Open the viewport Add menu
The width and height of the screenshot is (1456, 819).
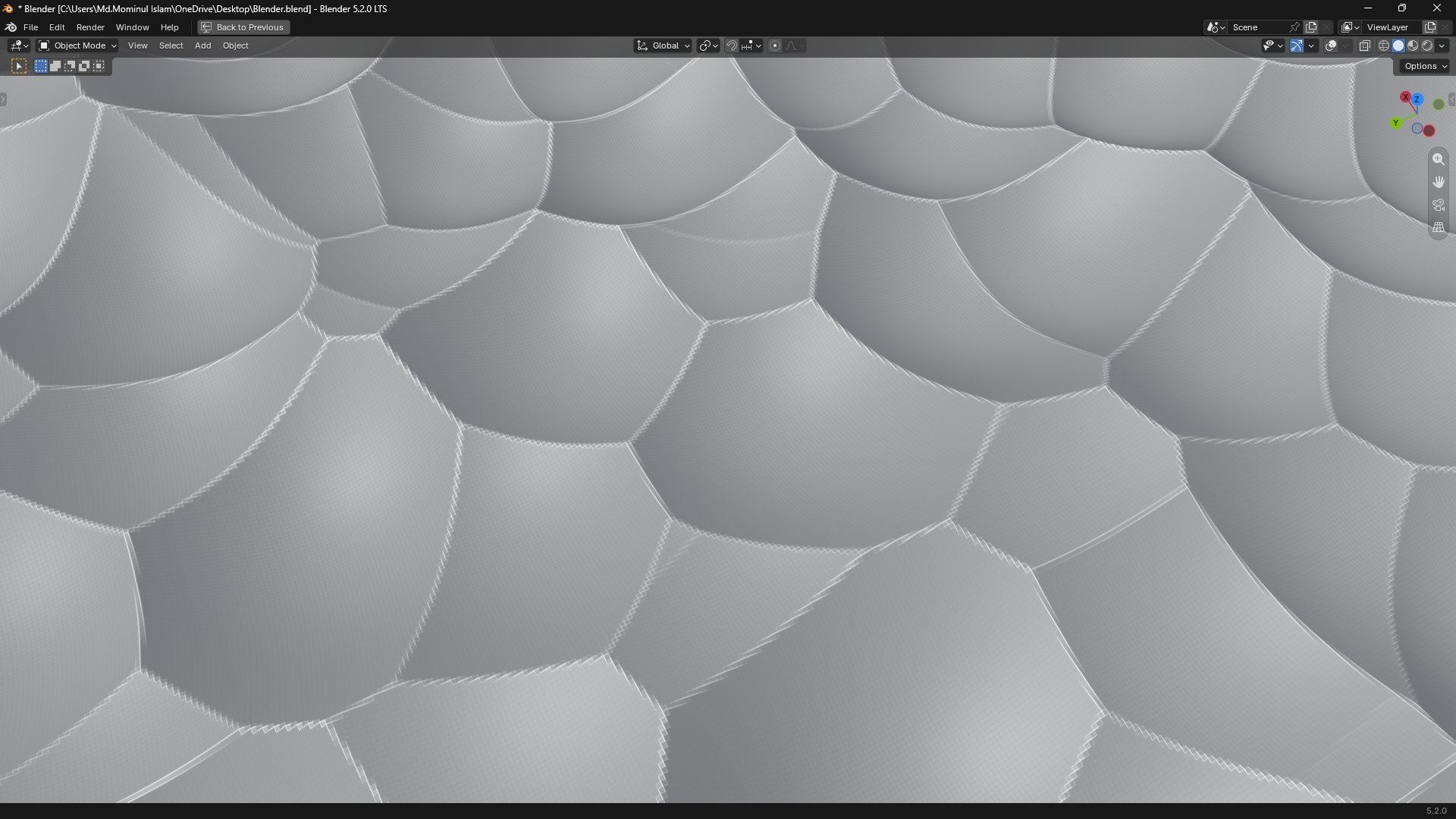click(x=202, y=45)
